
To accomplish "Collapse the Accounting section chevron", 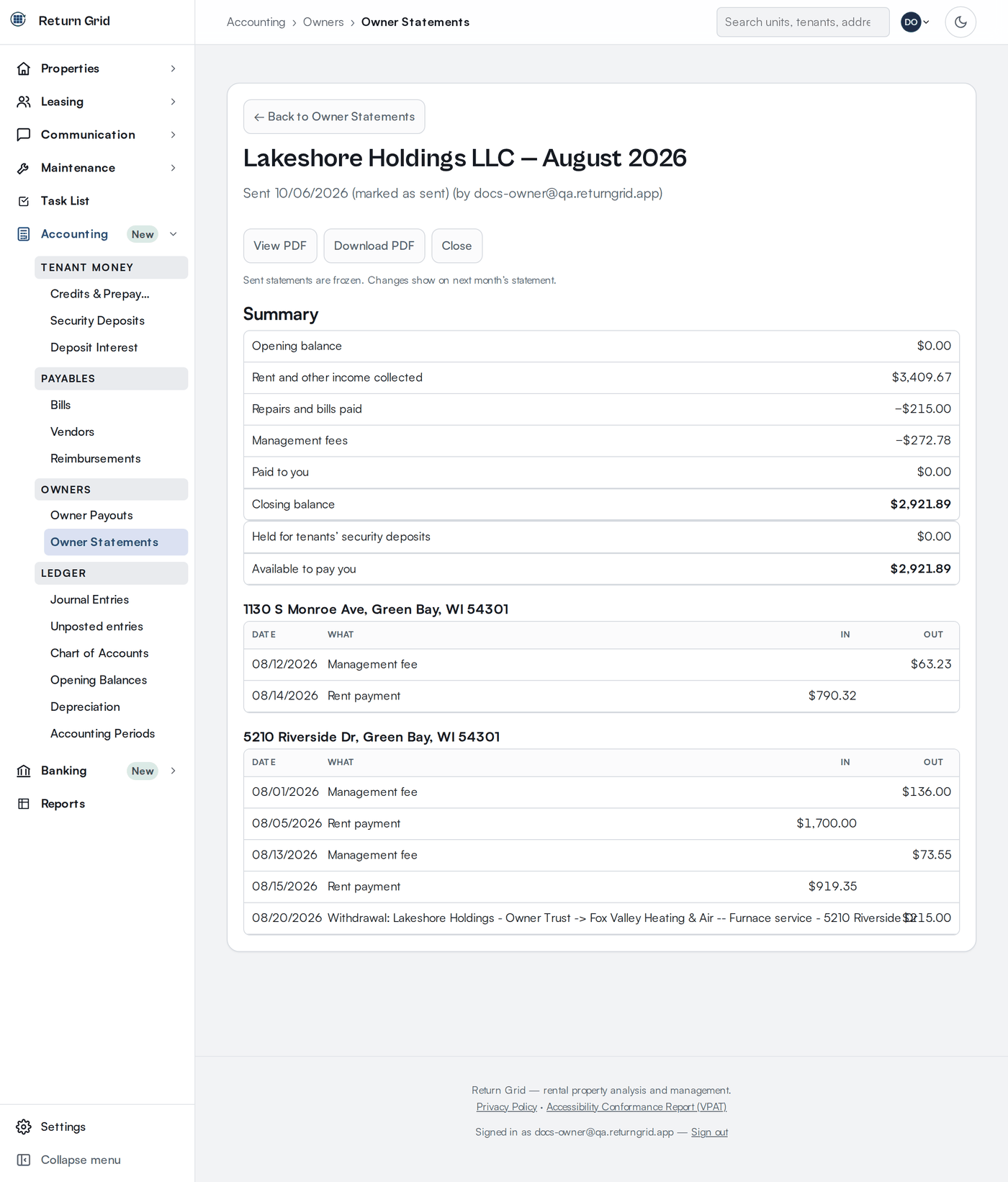I will pyautogui.click(x=174, y=234).
